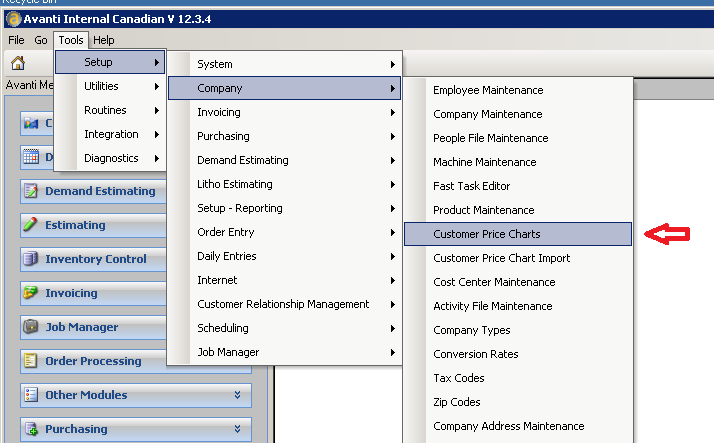Open Customer Relationship Management submenu

[x=285, y=304]
